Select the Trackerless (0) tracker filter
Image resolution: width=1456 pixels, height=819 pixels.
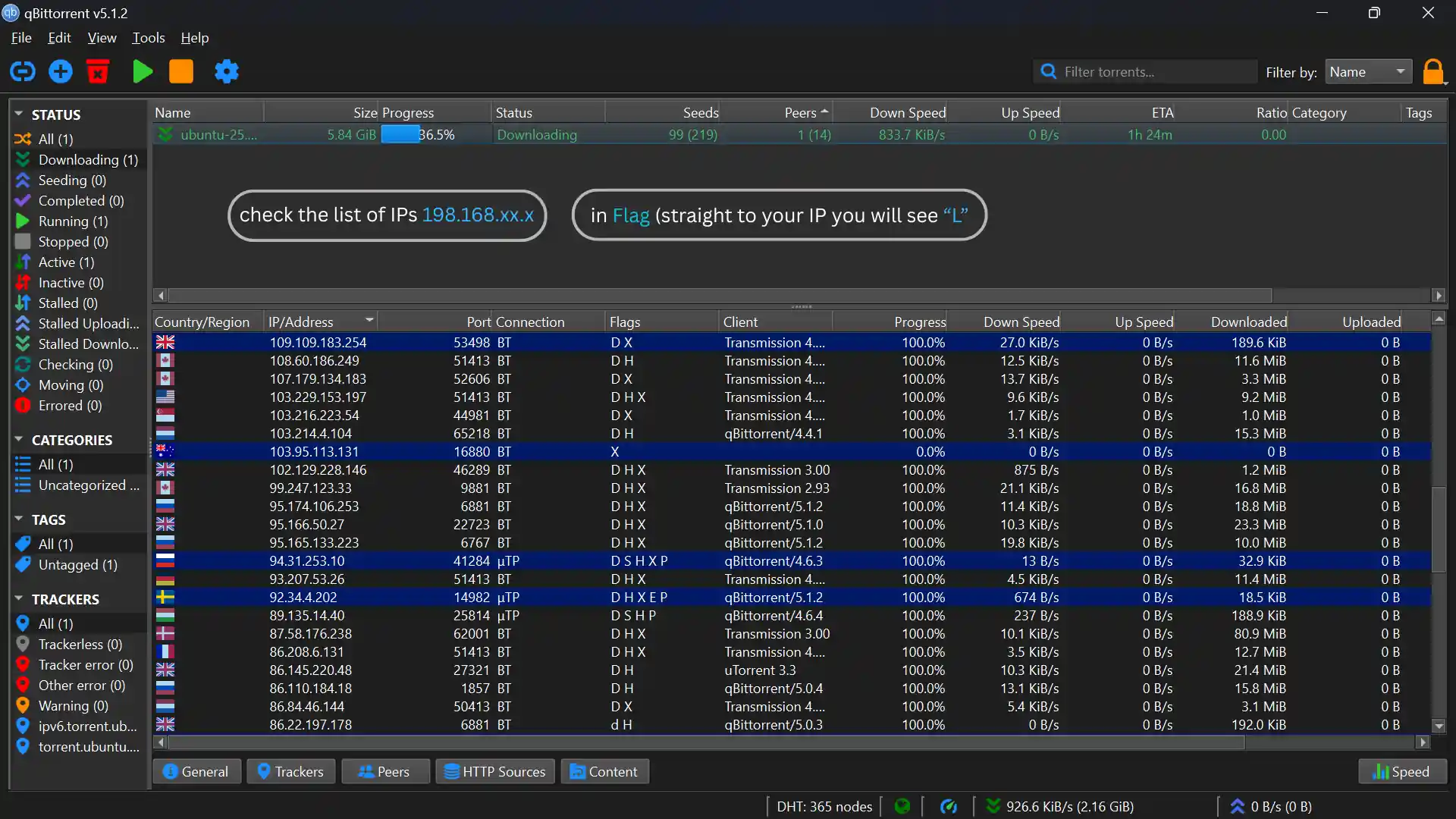pyautogui.click(x=78, y=644)
